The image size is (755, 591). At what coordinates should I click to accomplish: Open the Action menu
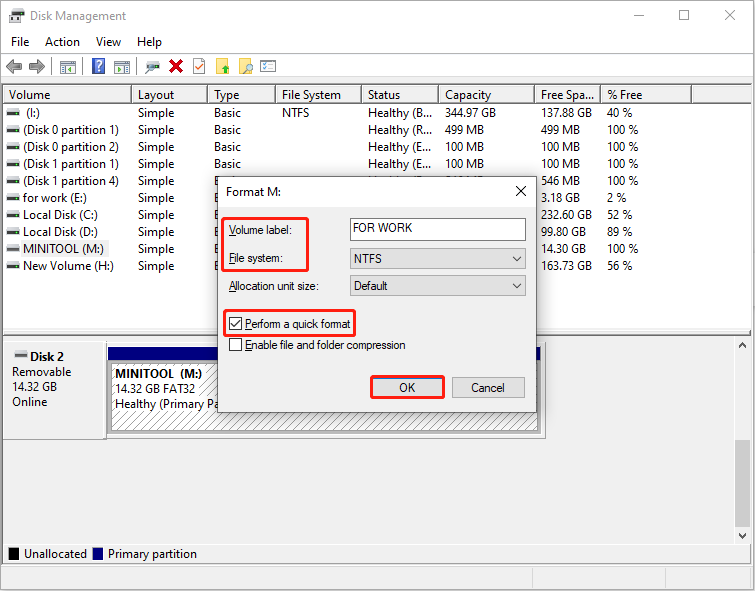coord(62,42)
